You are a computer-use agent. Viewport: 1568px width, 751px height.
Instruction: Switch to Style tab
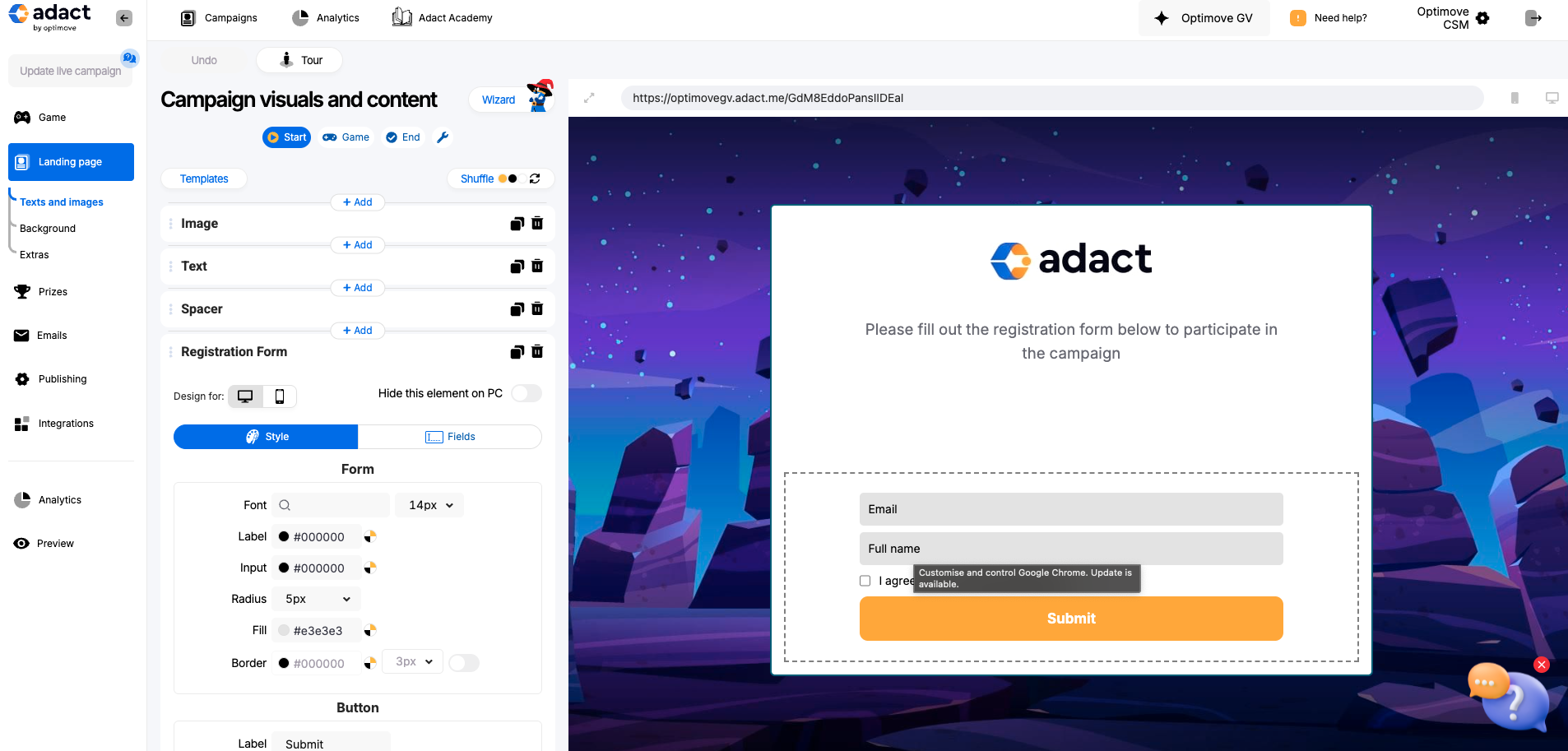tap(266, 437)
